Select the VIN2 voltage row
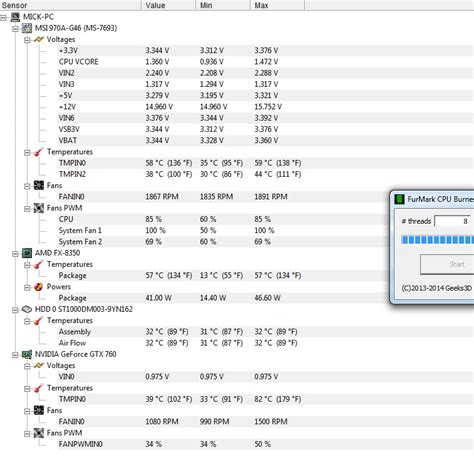 click(x=265, y=73)
